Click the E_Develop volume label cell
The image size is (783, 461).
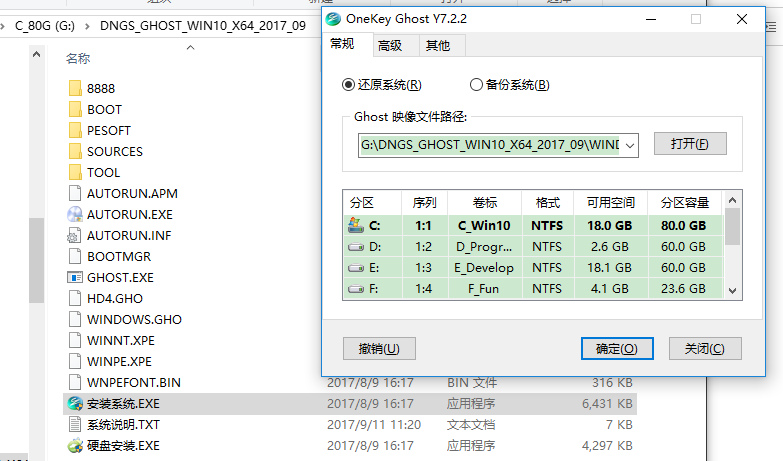(x=484, y=268)
